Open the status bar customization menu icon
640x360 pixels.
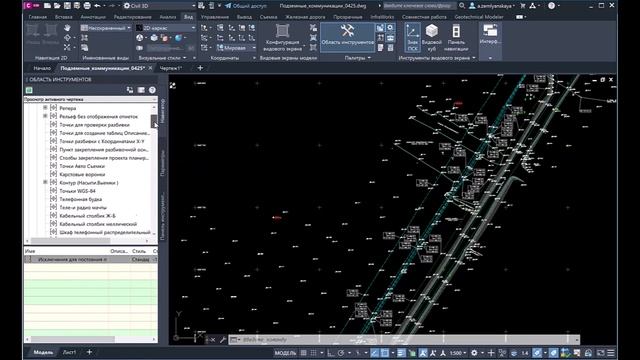(611, 353)
